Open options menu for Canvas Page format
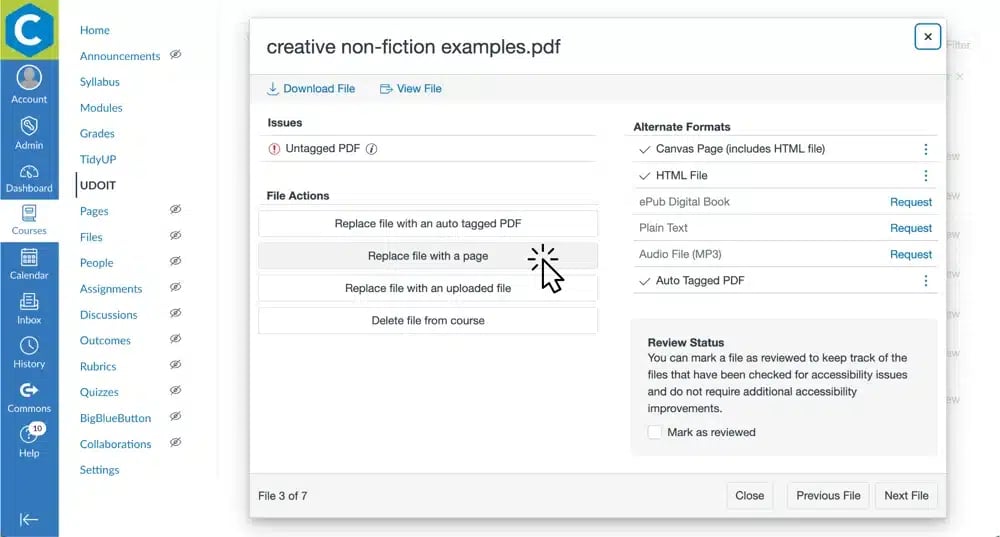 925,149
